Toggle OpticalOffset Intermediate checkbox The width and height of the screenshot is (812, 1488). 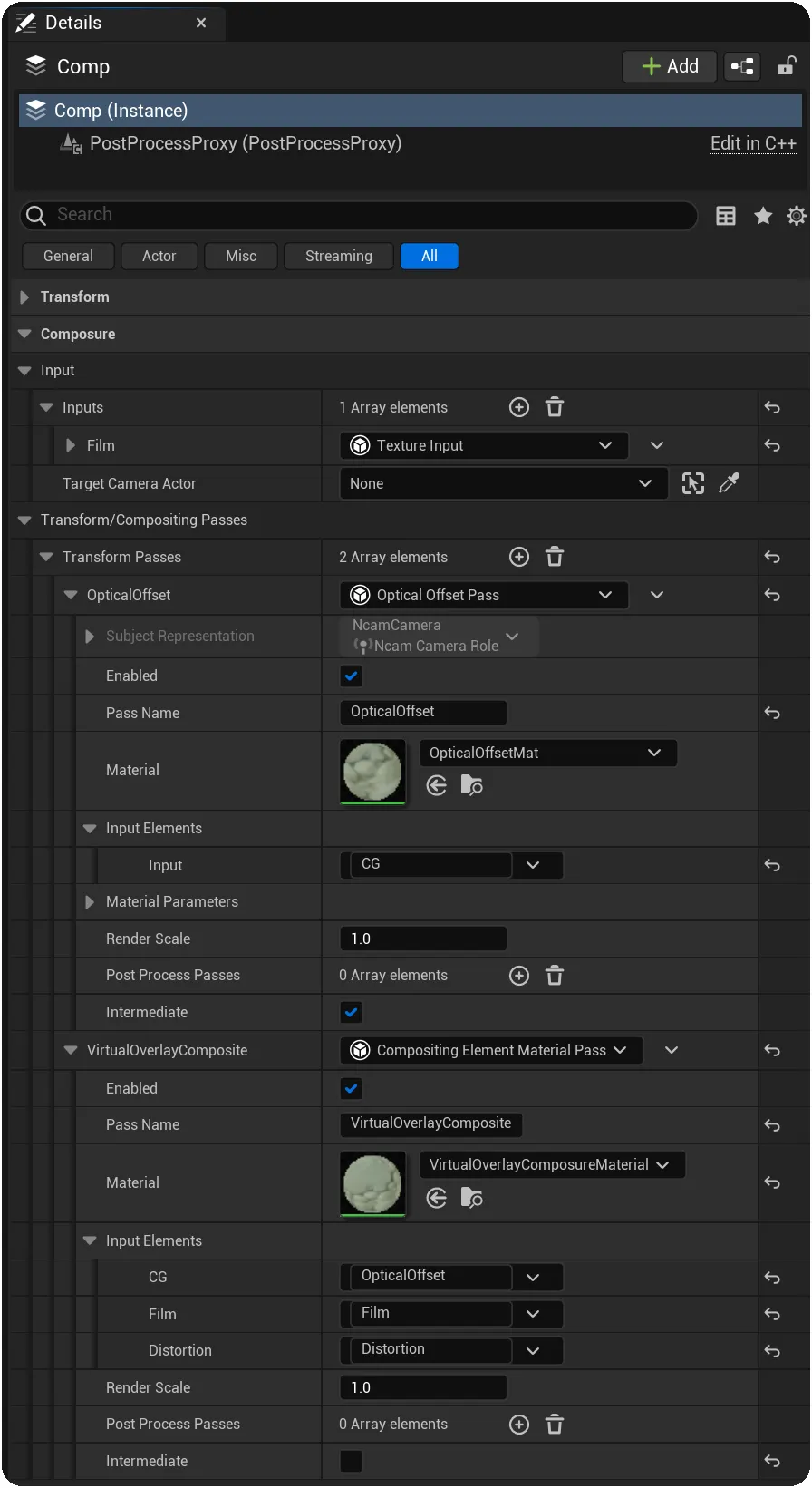coord(351,1012)
